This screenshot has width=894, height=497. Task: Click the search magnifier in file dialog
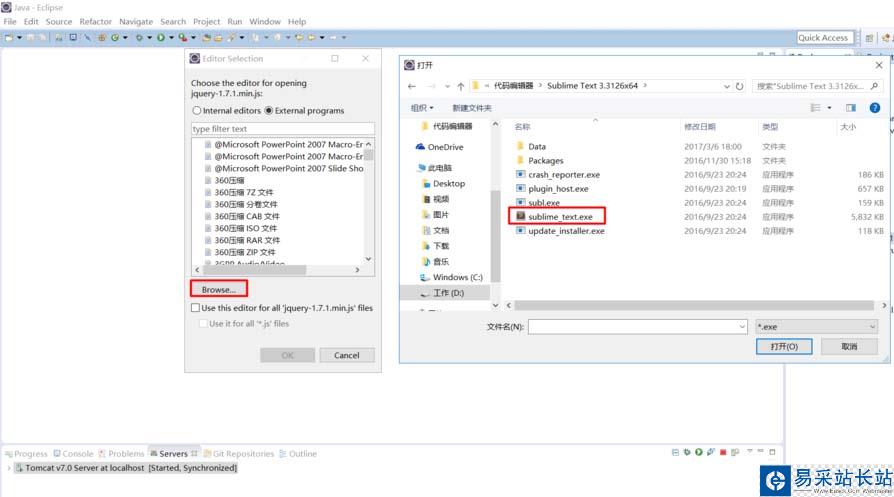[874, 86]
